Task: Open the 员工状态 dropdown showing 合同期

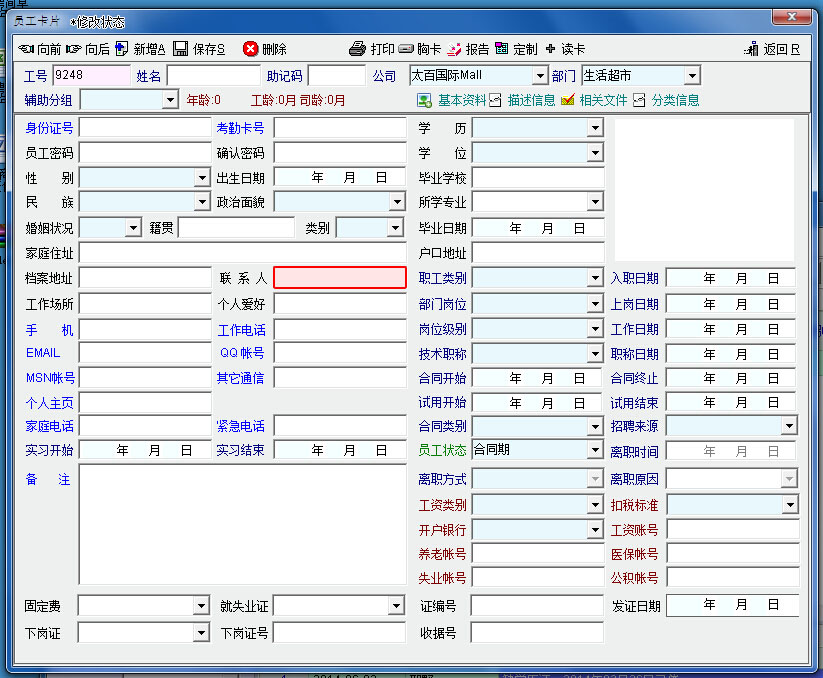Action: coord(596,451)
